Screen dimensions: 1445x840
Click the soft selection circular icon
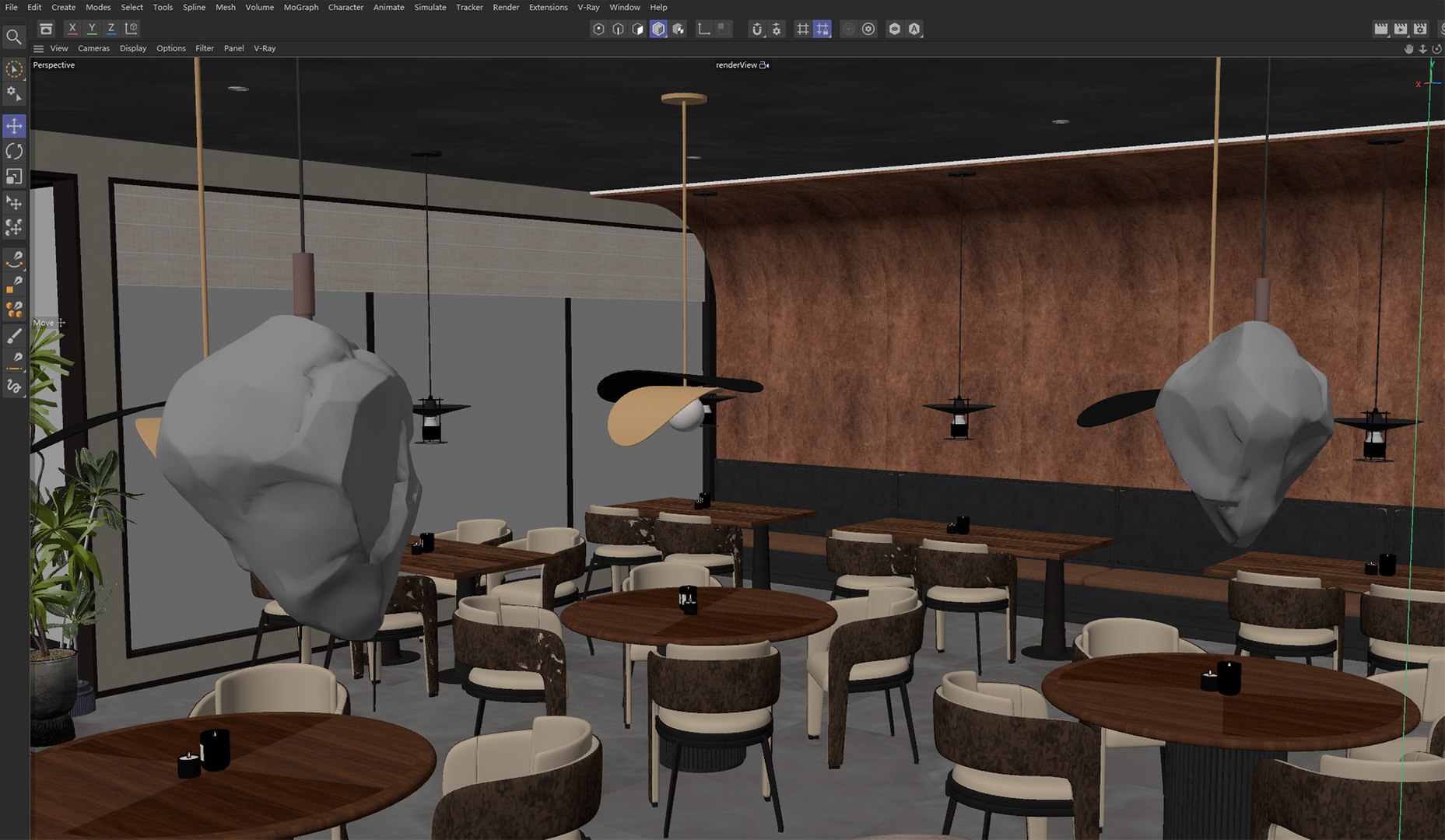click(849, 29)
